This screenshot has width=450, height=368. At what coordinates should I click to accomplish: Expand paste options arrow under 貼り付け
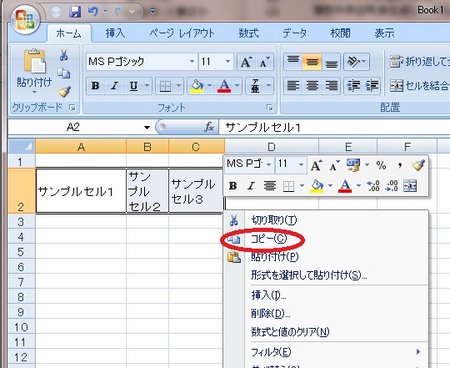pyautogui.click(x=34, y=92)
